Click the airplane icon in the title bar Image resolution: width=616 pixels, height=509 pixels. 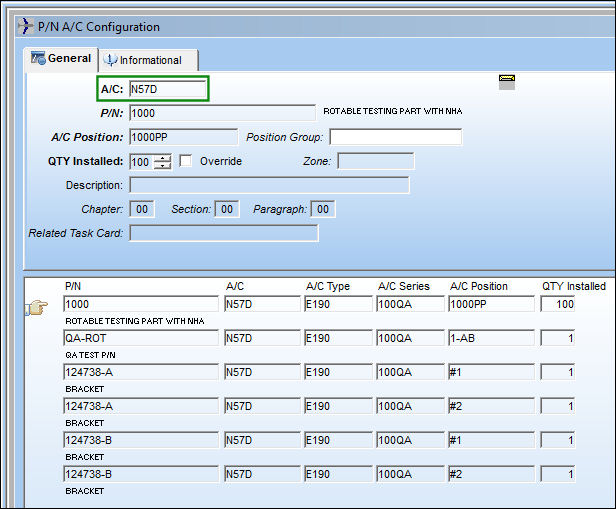pyautogui.click(x=26, y=26)
